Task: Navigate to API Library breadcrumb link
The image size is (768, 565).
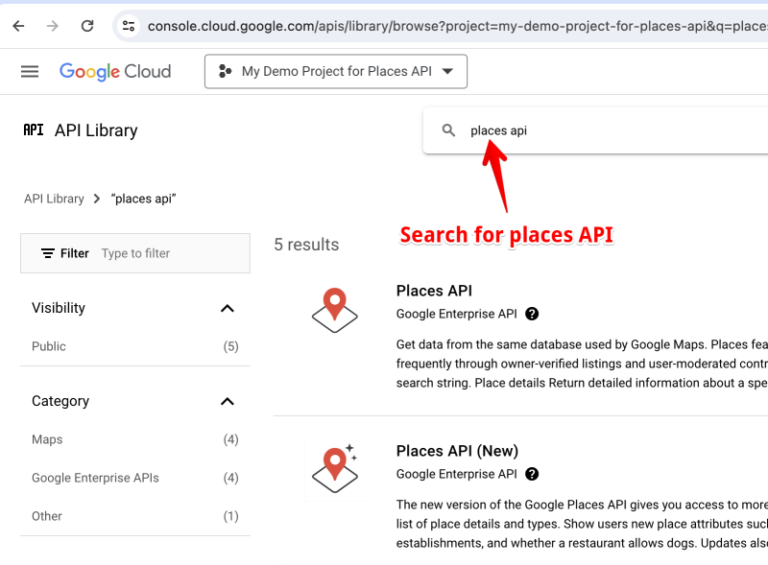Action: point(54,199)
